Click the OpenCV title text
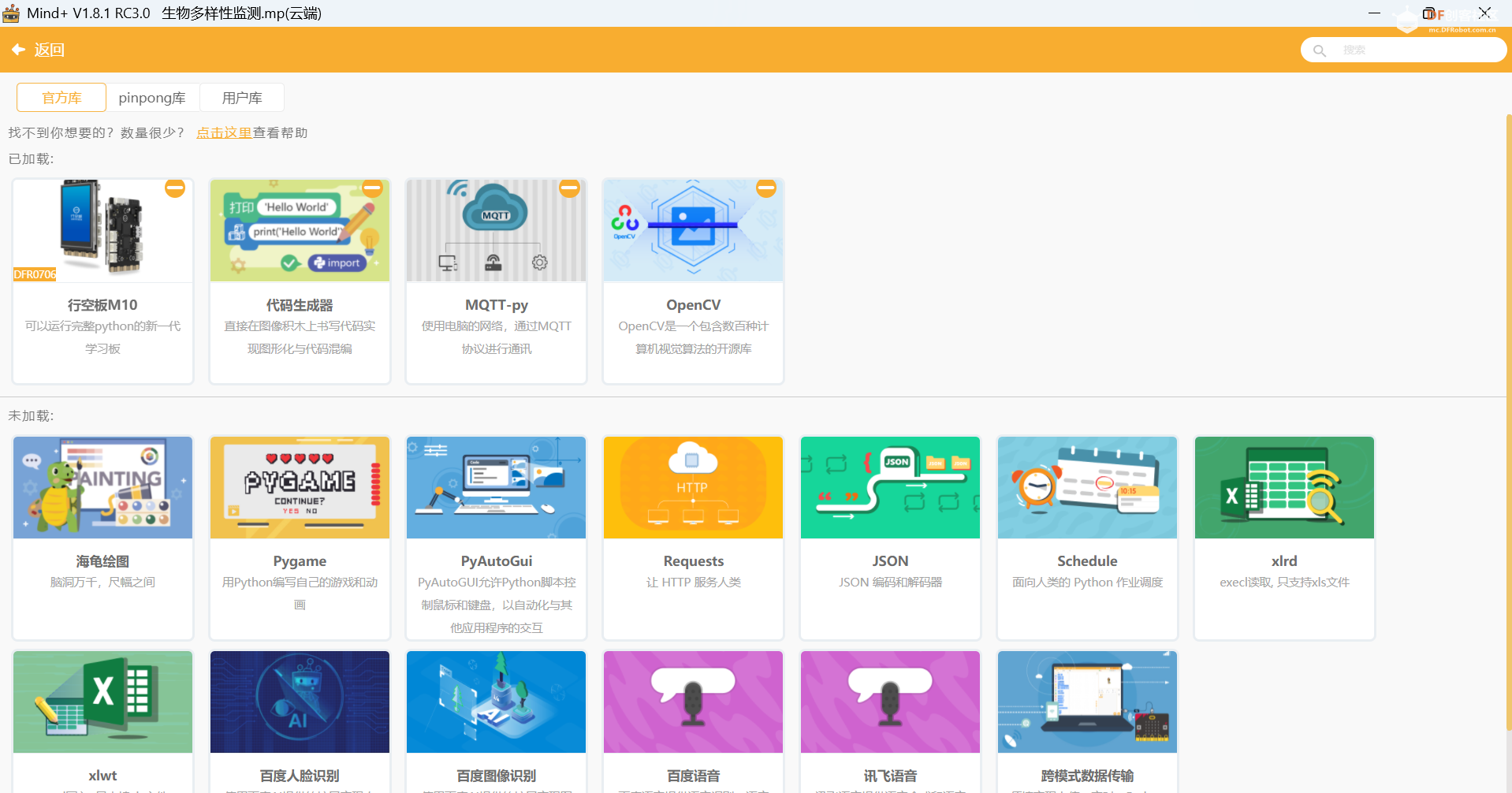The width and height of the screenshot is (1512, 793). (x=694, y=305)
